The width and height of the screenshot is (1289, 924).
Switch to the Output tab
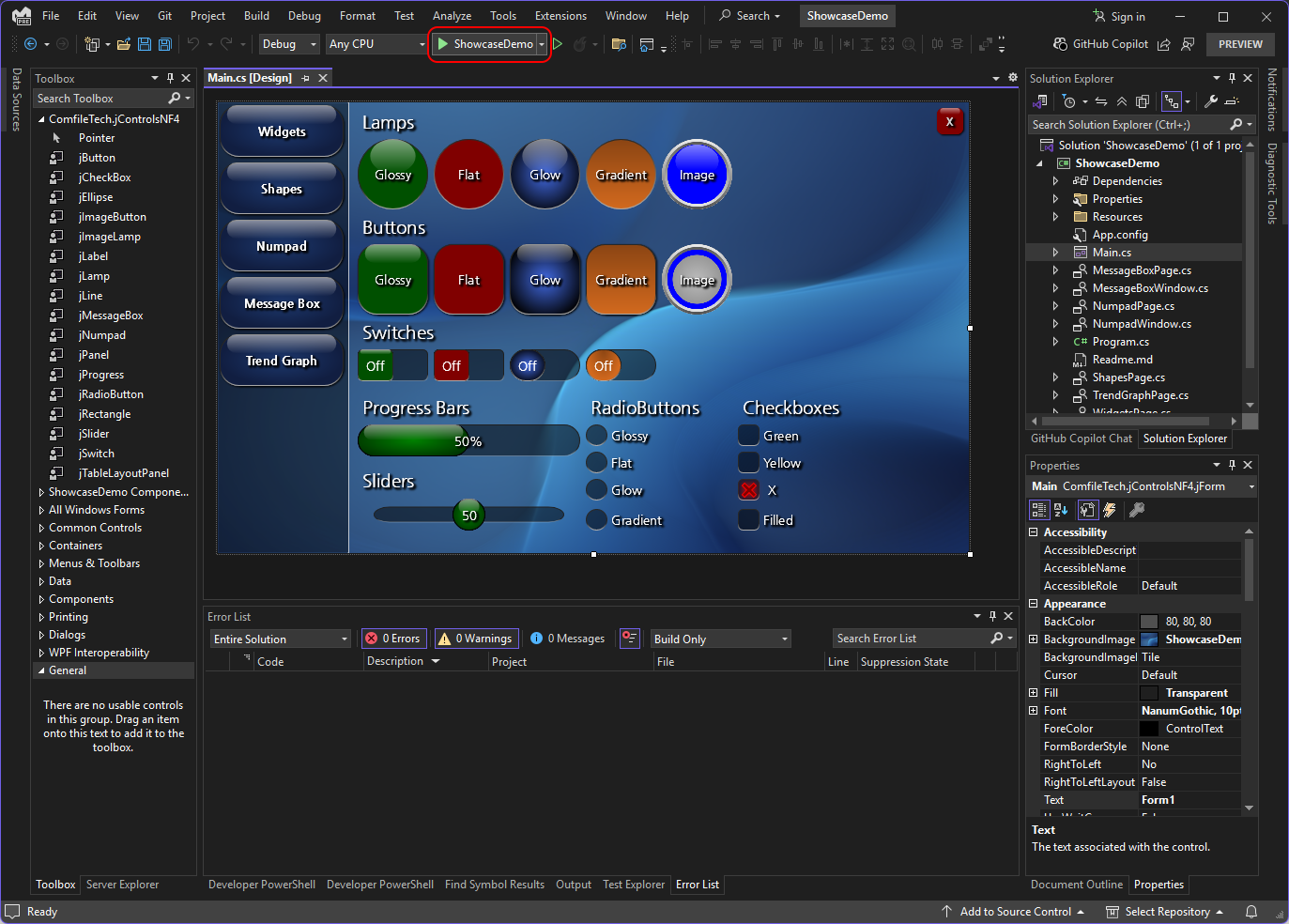point(573,885)
